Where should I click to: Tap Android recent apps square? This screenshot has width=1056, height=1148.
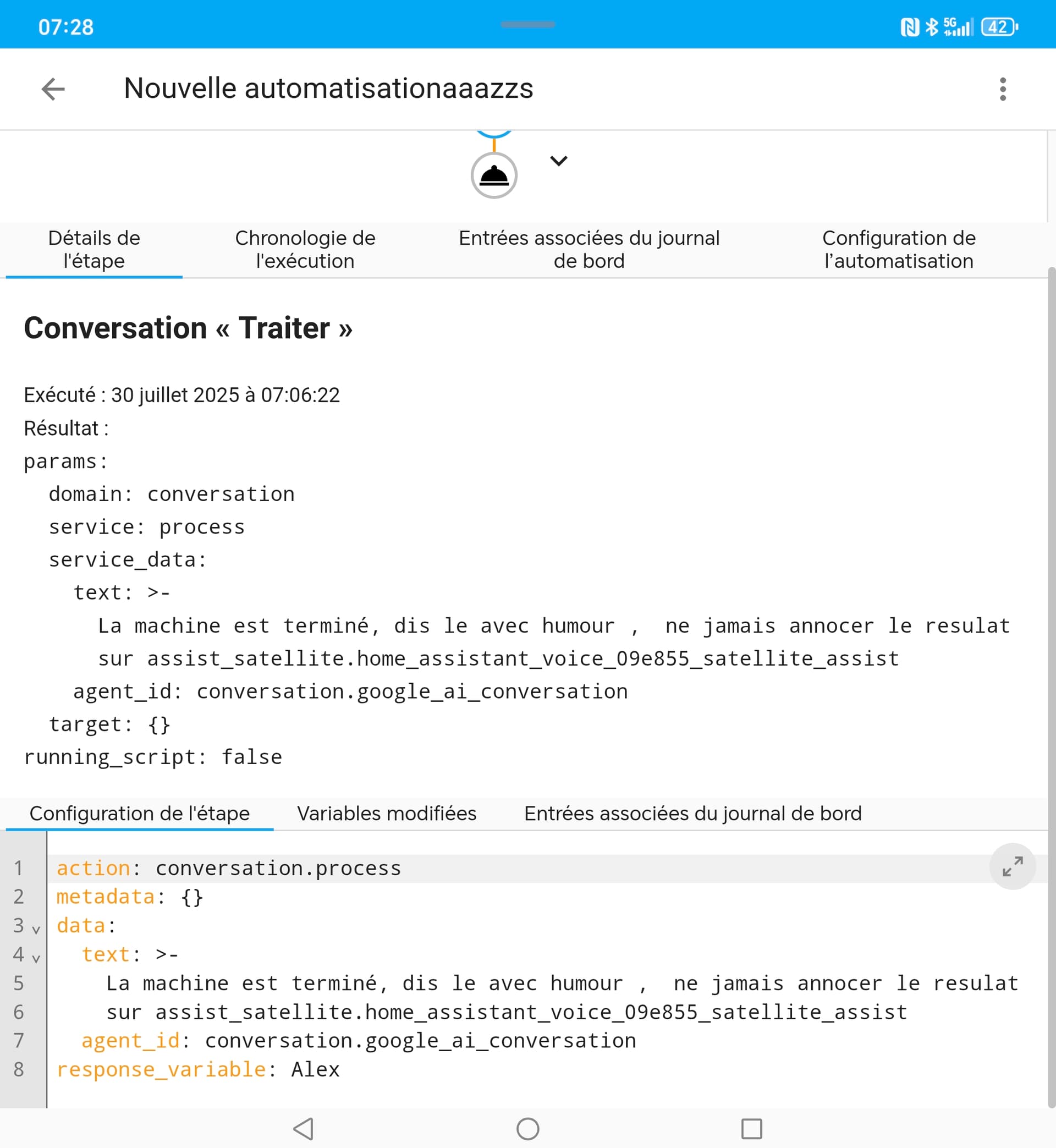pos(751,1129)
